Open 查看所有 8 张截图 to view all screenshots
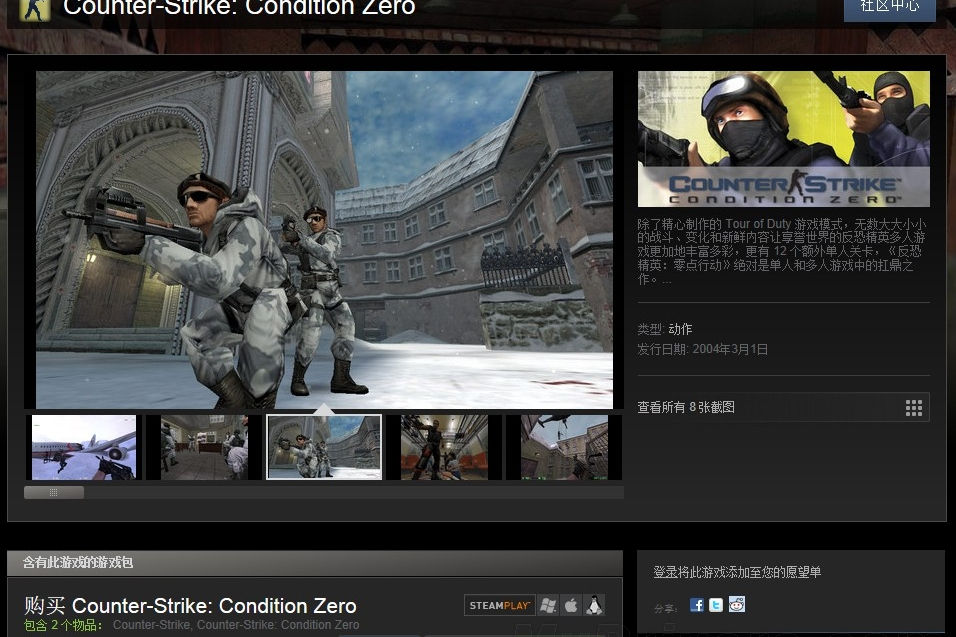This screenshot has height=637, width=956. click(686, 407)
